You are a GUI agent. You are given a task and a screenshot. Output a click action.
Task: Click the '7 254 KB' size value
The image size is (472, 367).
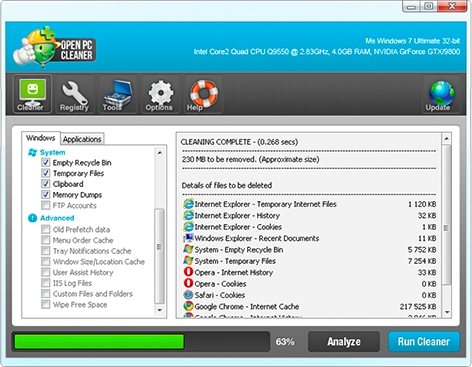(x=422, y=261)
